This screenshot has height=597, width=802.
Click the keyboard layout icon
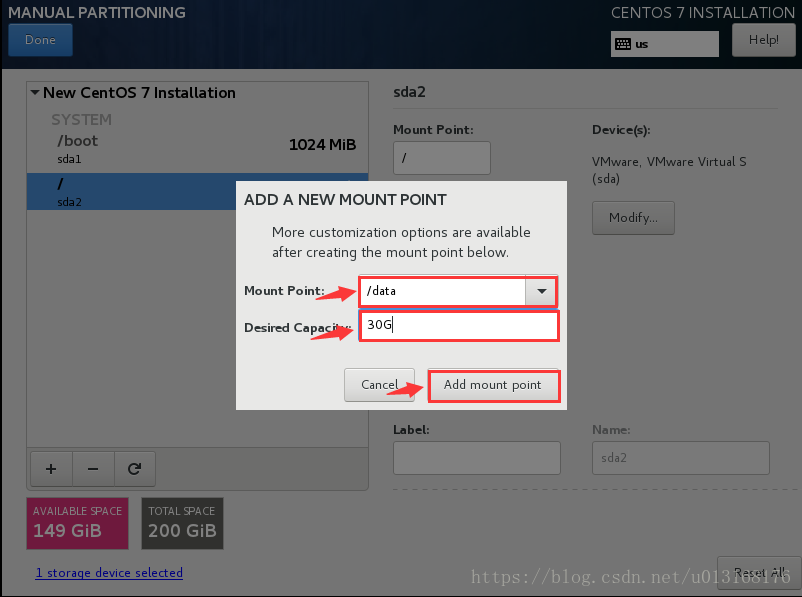[x=622, y=44]
